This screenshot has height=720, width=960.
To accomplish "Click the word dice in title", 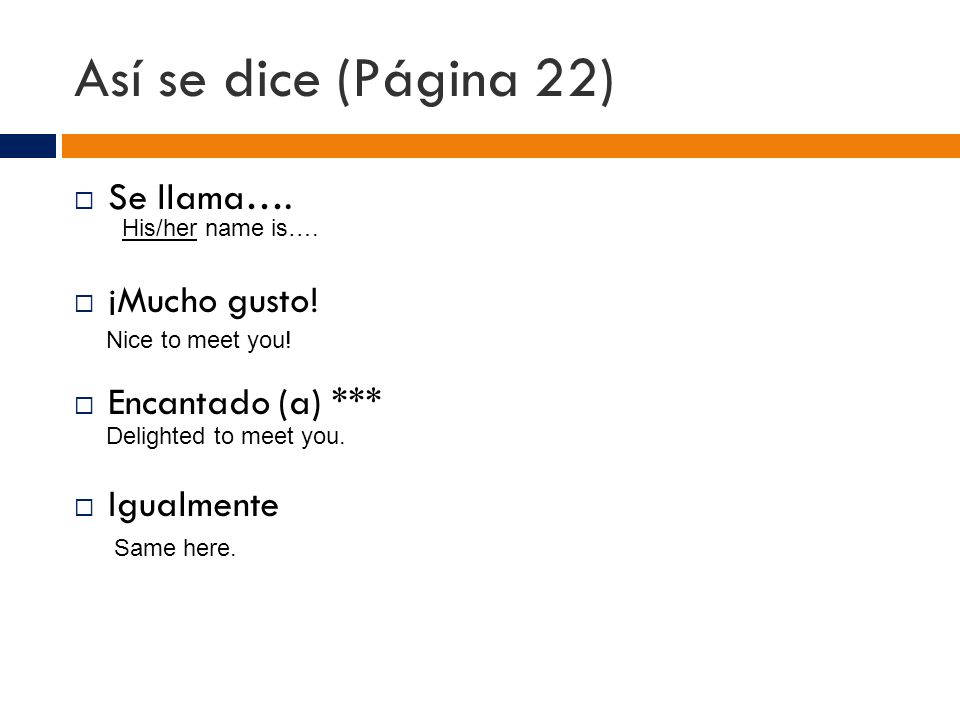I will coord(272,80).
